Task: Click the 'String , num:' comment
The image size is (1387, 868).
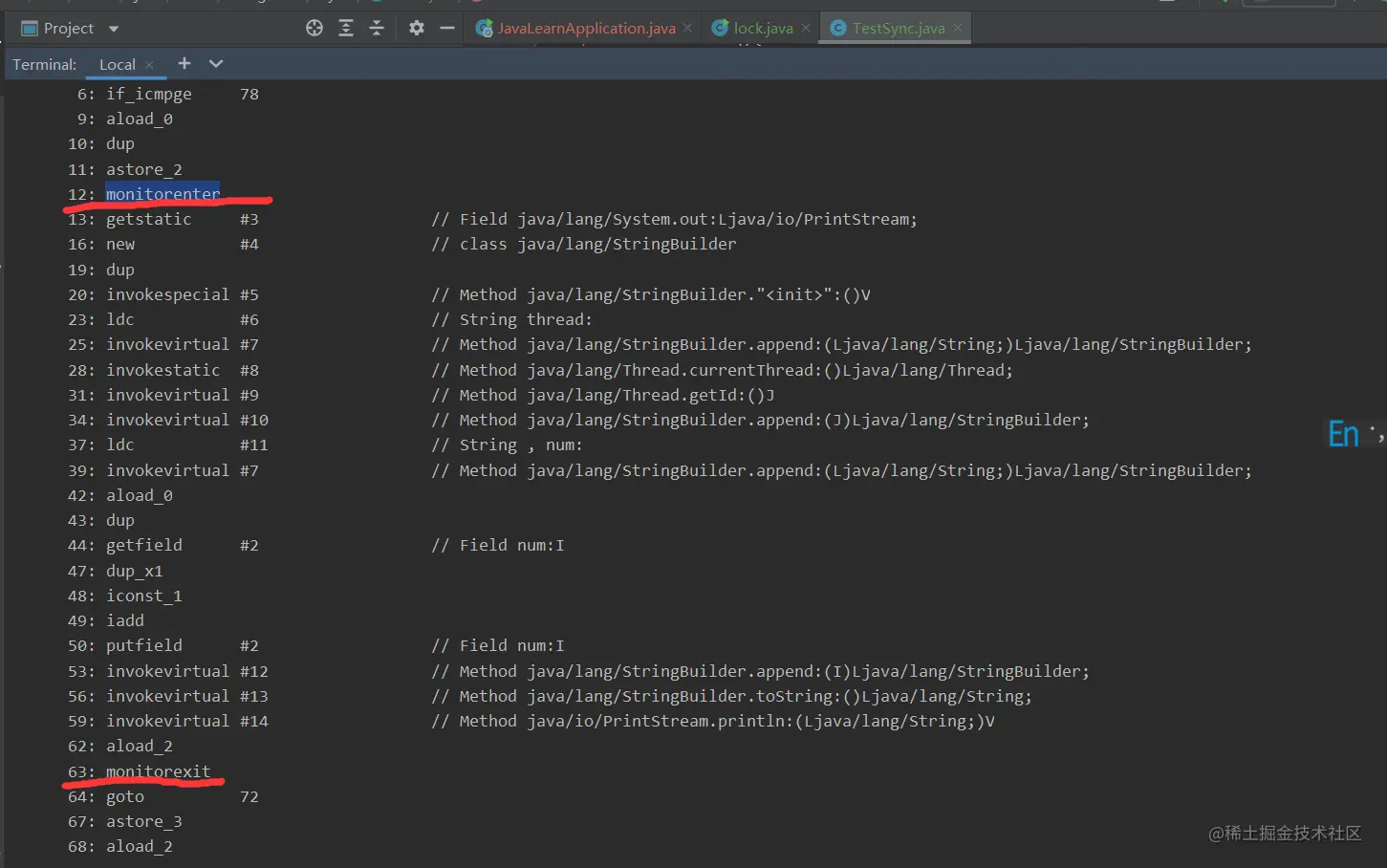Action: click(507, 445)
